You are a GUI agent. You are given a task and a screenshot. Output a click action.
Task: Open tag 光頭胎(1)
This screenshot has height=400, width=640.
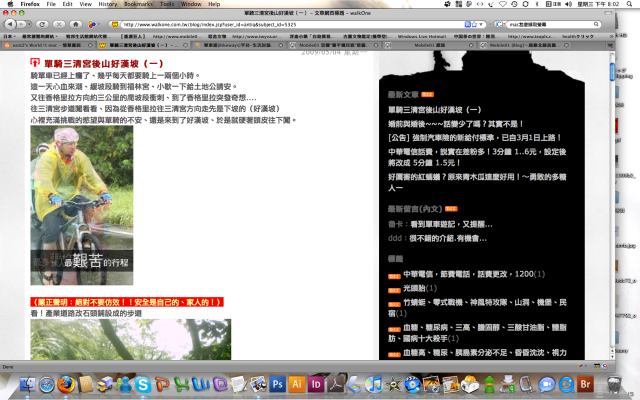pyautogui.click(x=420, y=288)
